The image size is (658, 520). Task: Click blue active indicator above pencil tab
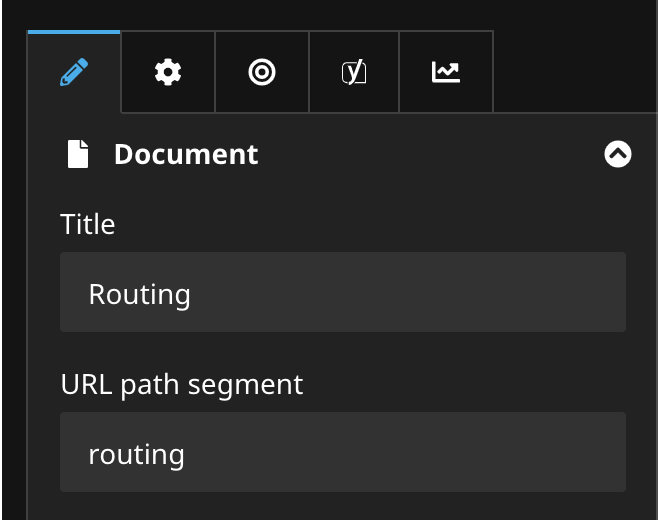(74, 32)
